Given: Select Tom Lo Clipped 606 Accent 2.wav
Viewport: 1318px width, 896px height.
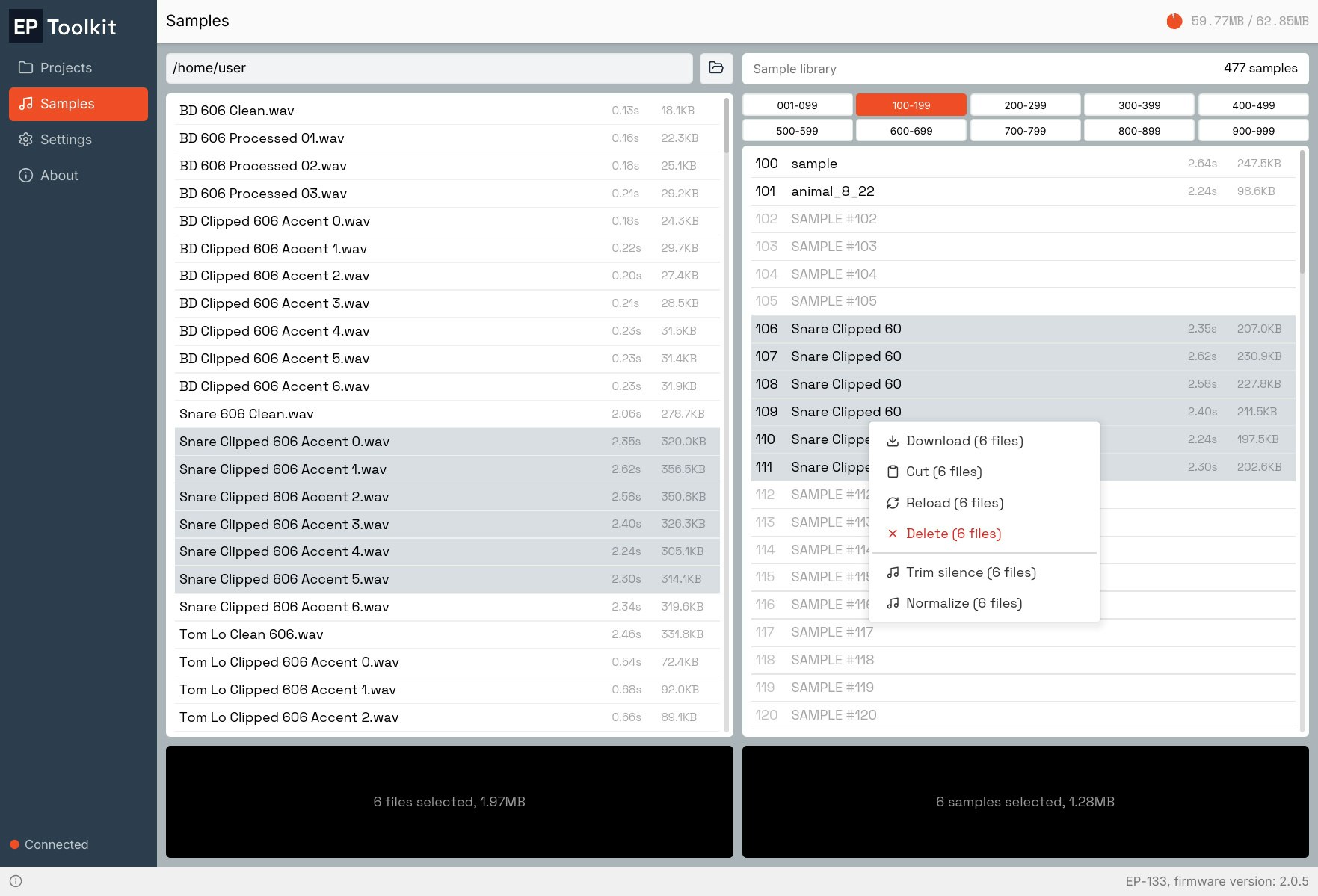Looking at the screenshot, I should click(x=447, y=717).
